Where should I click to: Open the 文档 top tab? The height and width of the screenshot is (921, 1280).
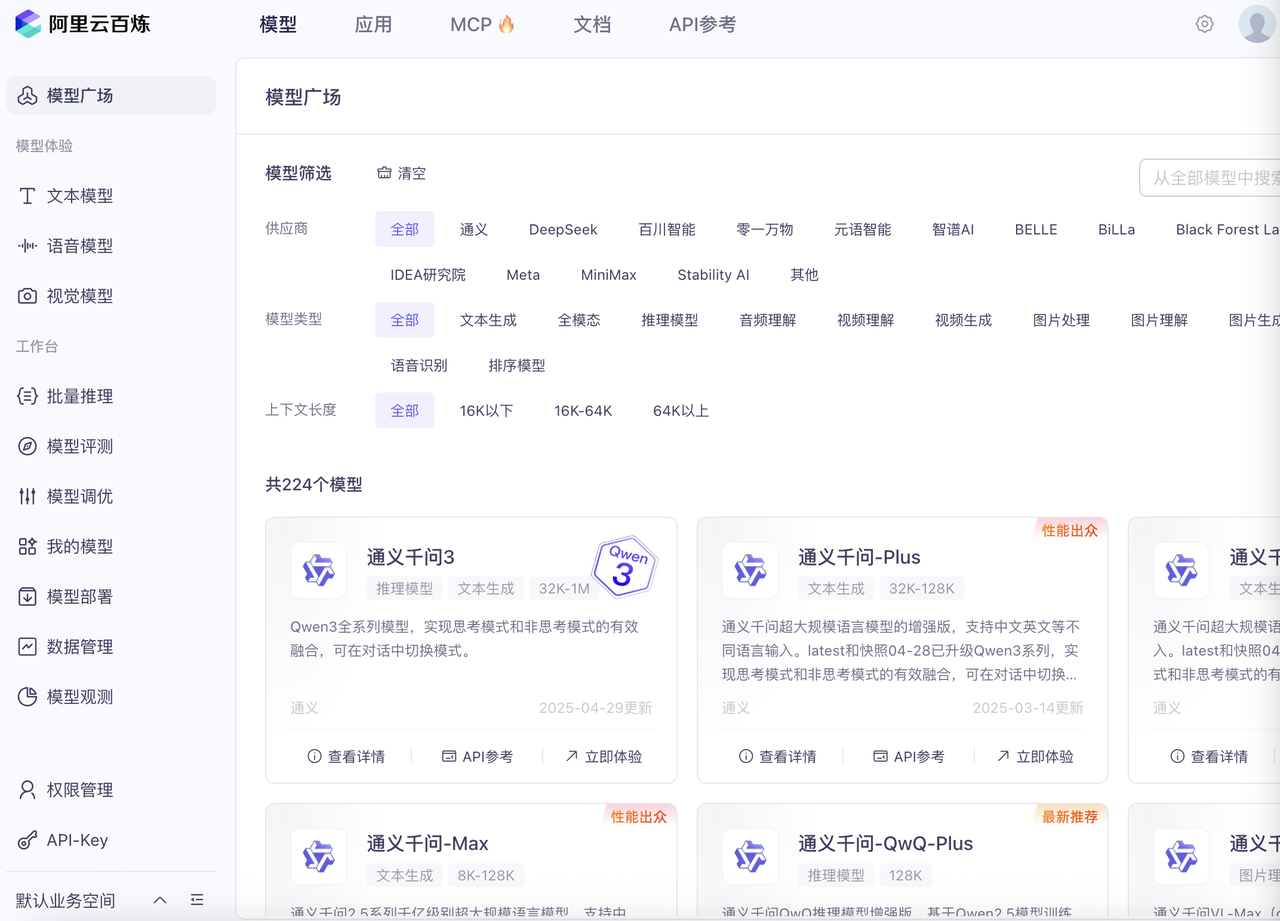592,25
